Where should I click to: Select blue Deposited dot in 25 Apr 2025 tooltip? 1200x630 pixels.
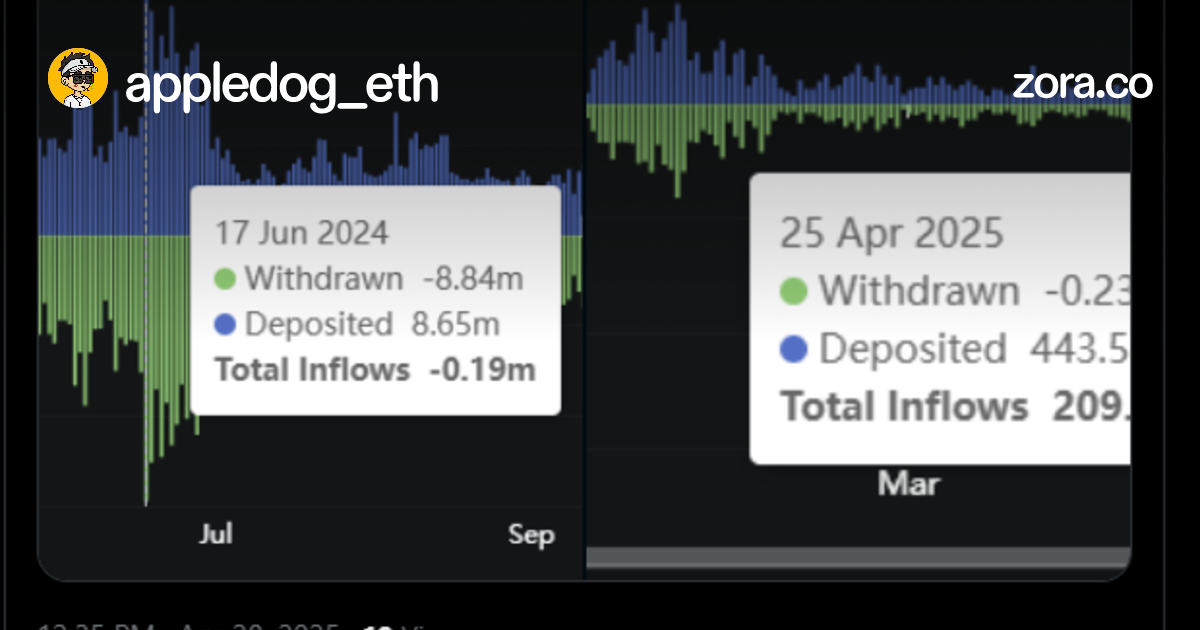point(793,349)
